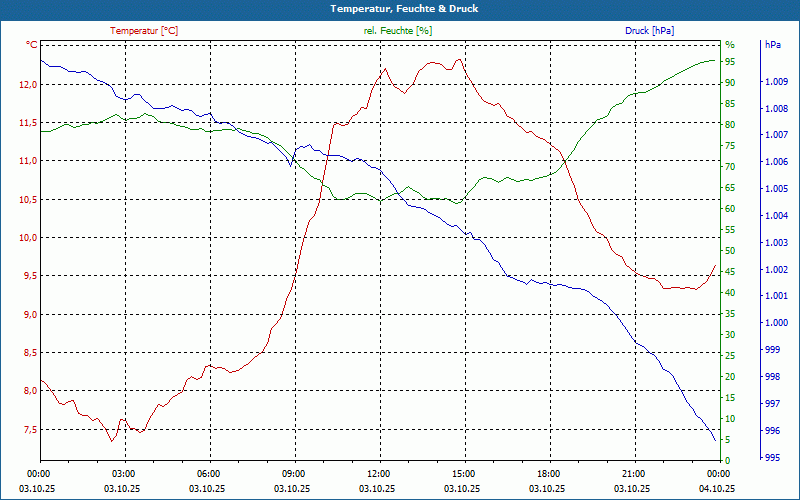The image size is (800, 500).
Task: Click the "06:00" time axis label
Action: pyautogui.click(x=210, y=474)
